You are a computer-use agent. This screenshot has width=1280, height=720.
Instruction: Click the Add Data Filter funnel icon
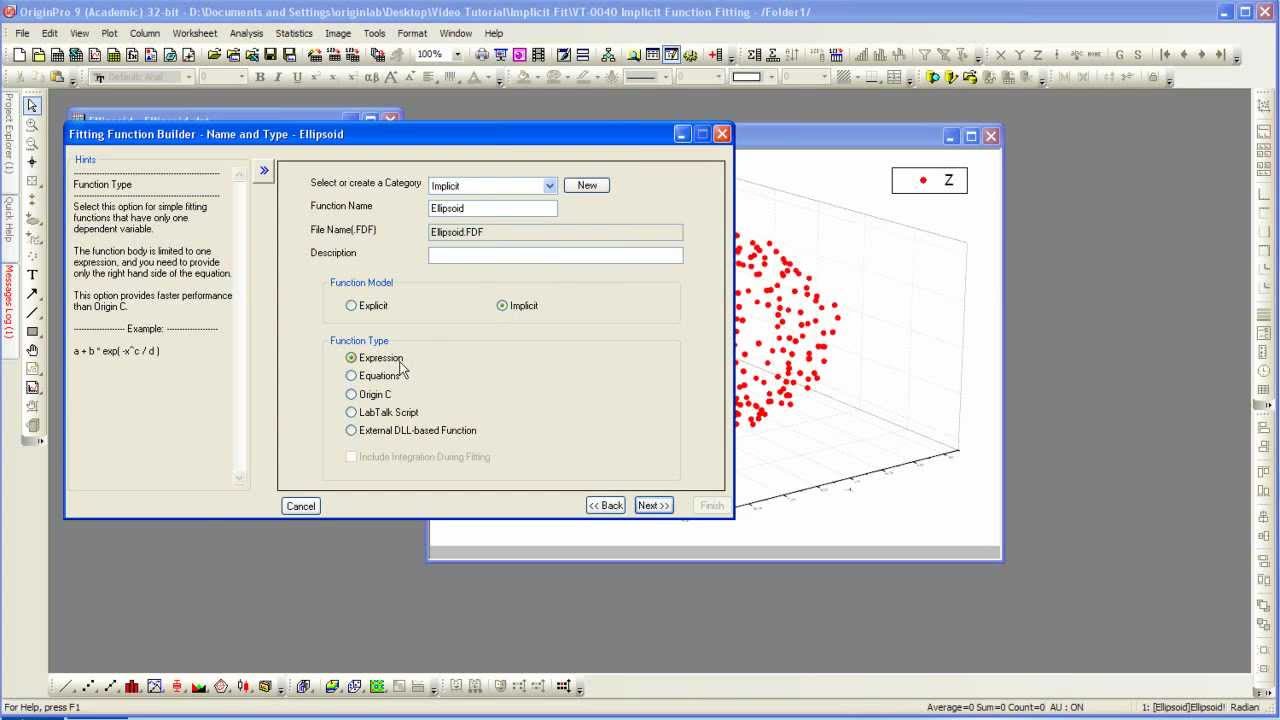click(x=925, y=55)
